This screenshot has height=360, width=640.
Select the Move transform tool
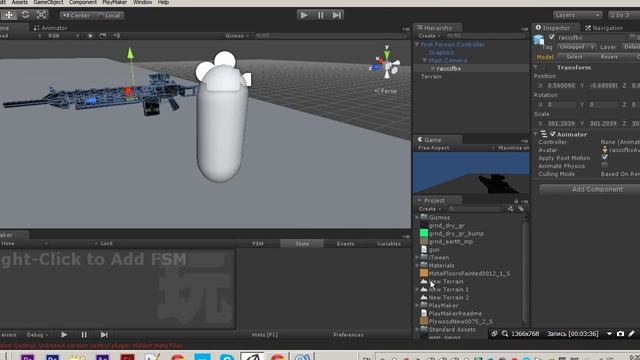(x=9, y=15)
